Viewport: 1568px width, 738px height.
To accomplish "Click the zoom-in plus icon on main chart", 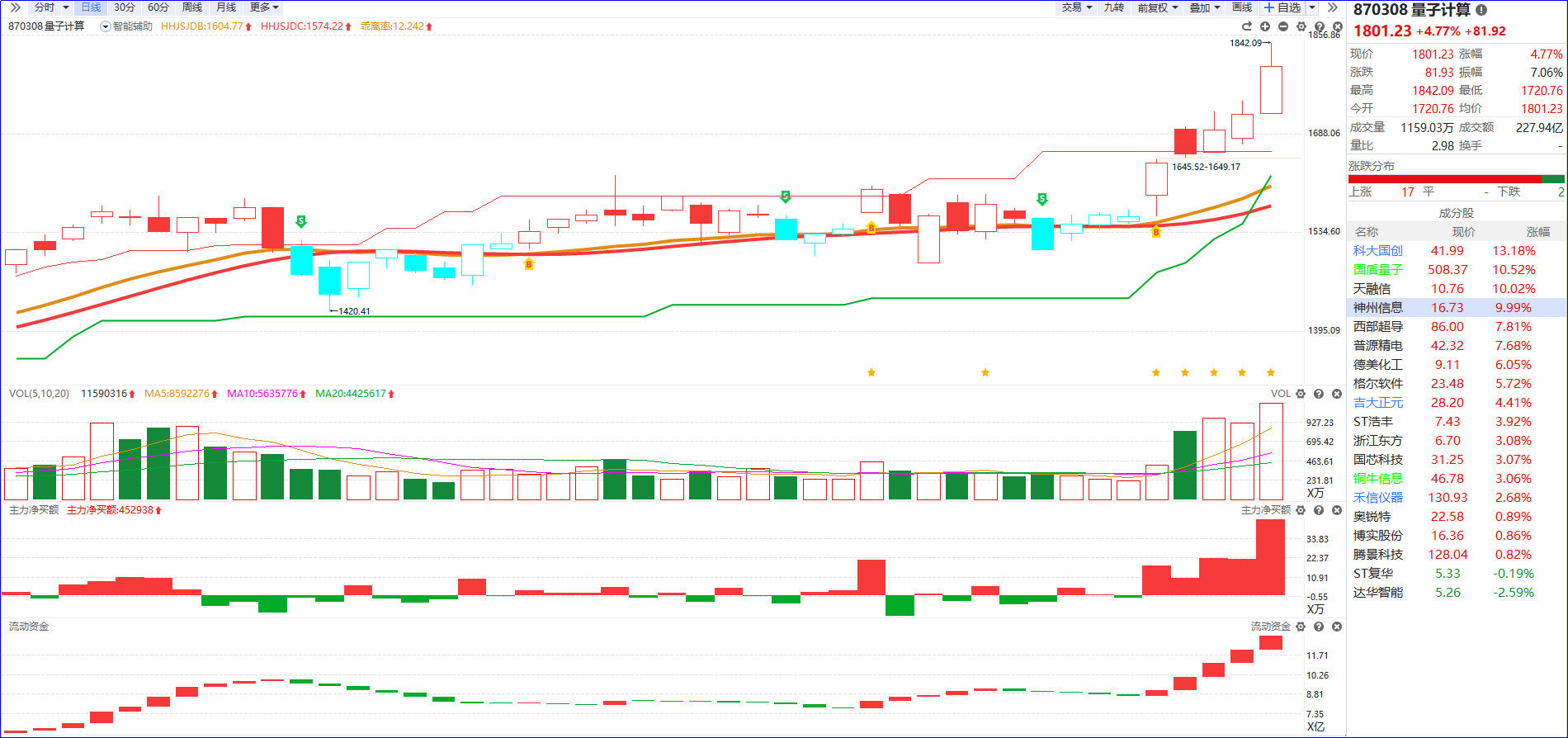I will coord(1264,26).
